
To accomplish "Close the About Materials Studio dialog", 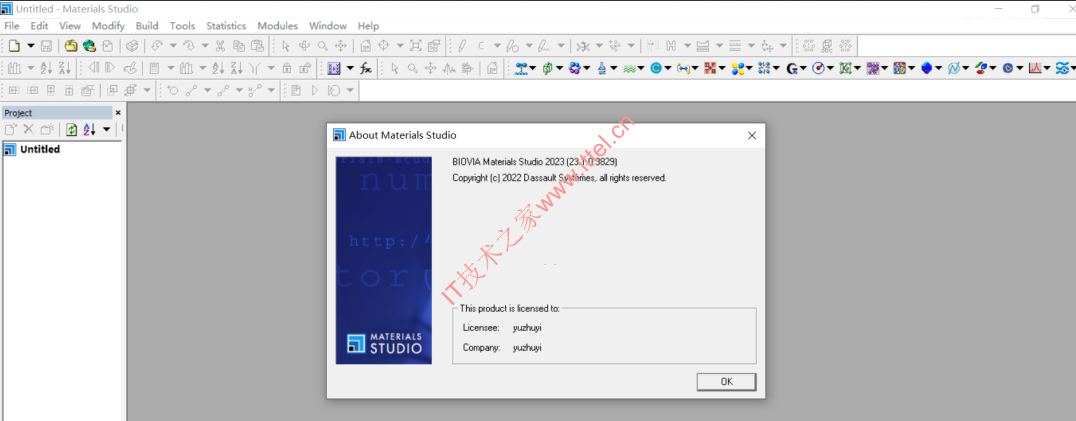I will pyautogui.click(x=751, y=135).
